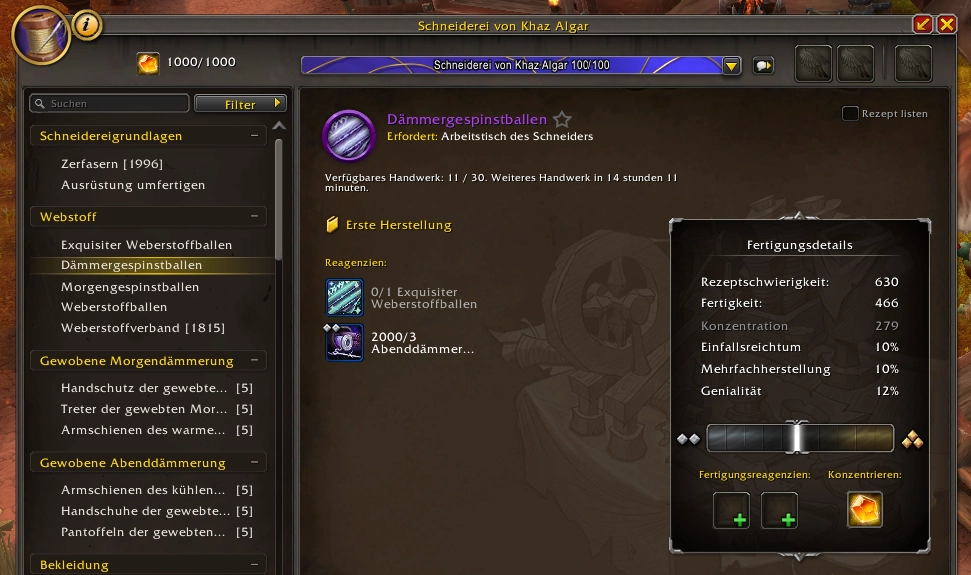Click the Suchen search field

tap(109, 103)
